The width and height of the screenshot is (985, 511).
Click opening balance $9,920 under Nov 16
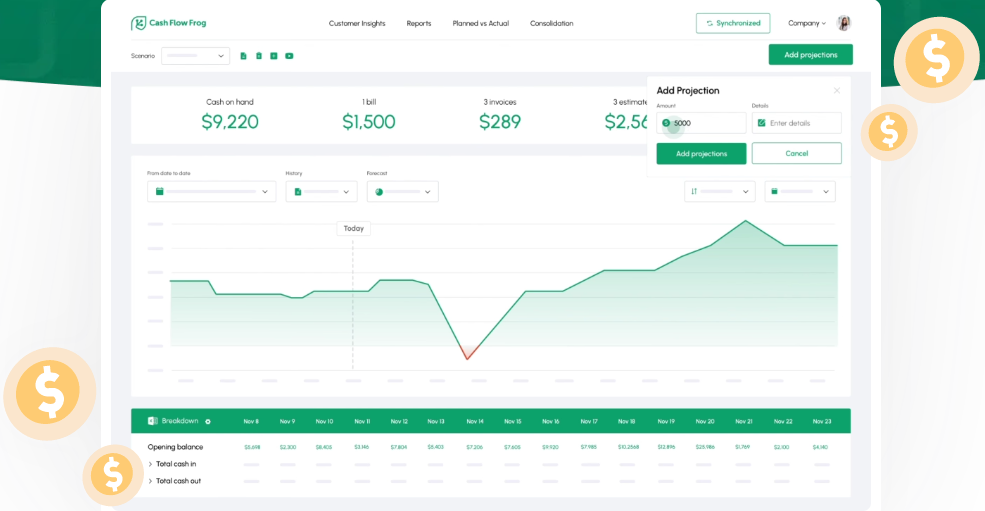point(550,448)
